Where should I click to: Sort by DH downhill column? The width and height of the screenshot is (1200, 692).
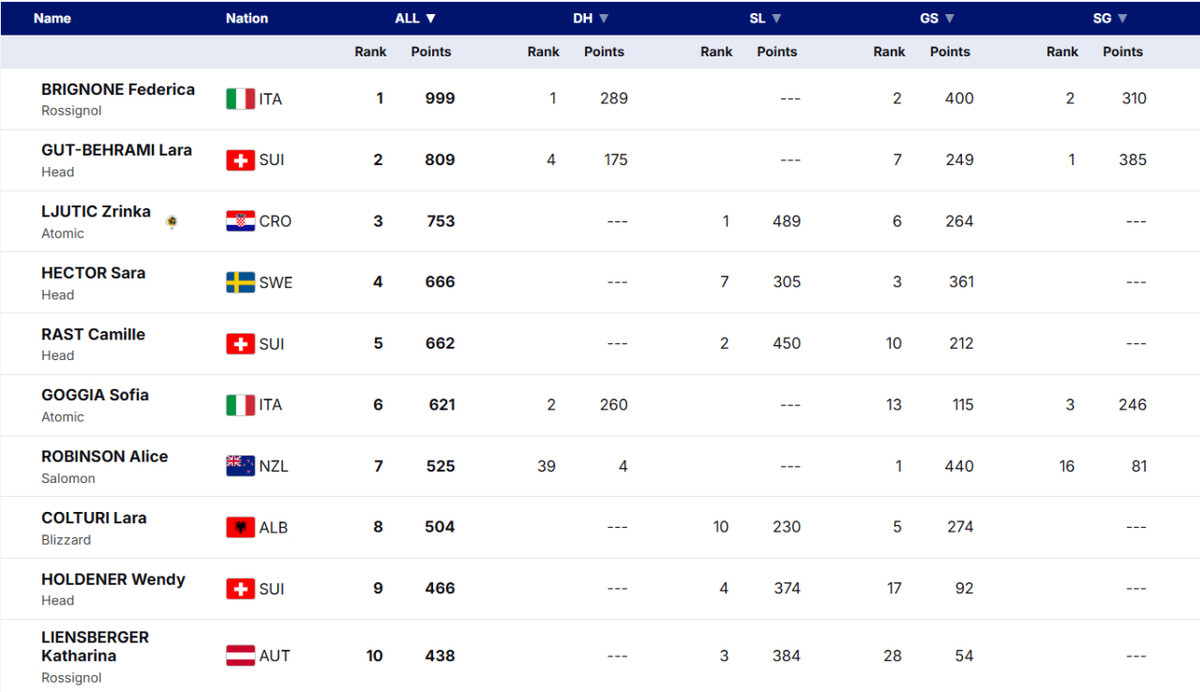click(x=590, y=18)
